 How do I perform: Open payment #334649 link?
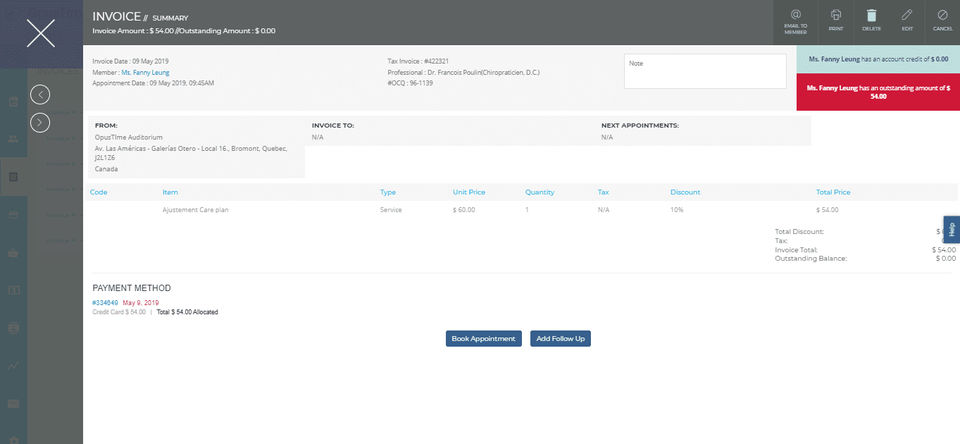[105, 303]
